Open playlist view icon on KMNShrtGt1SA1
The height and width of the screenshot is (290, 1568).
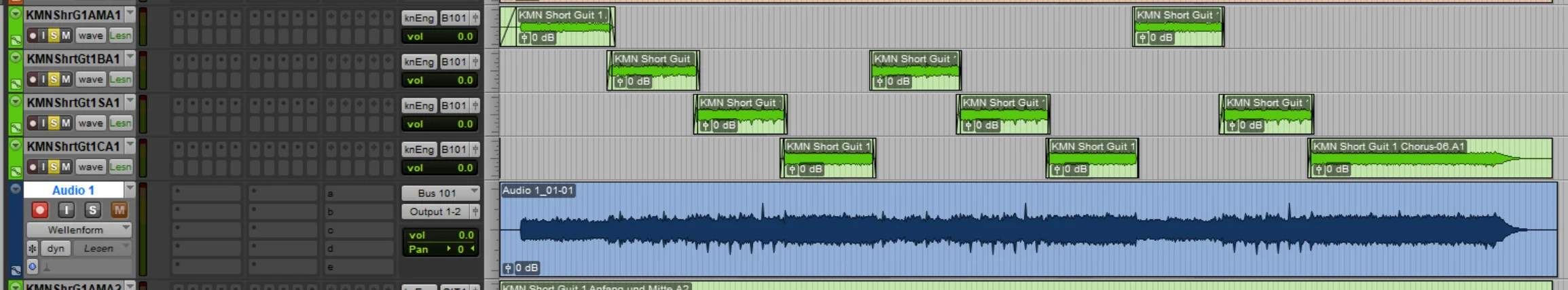[x=15, y=128]
